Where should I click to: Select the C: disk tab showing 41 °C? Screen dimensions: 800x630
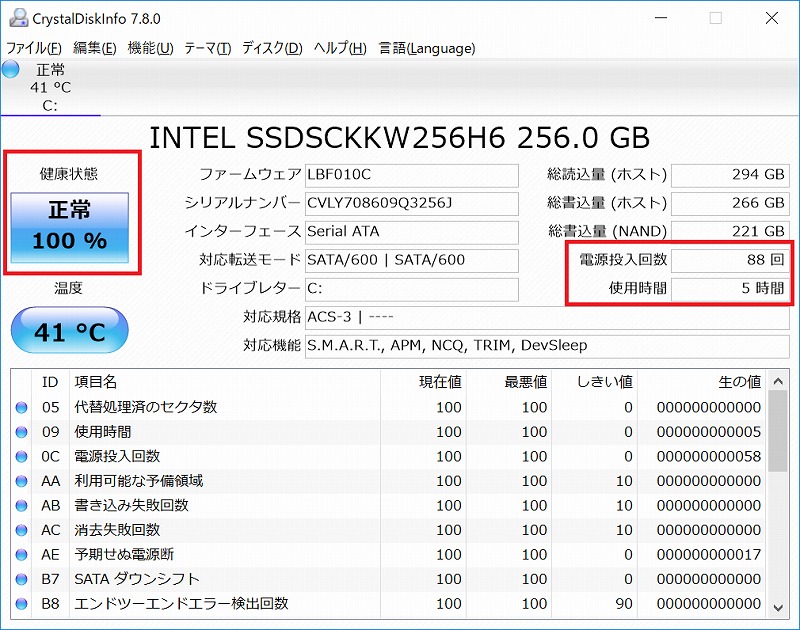51,87
